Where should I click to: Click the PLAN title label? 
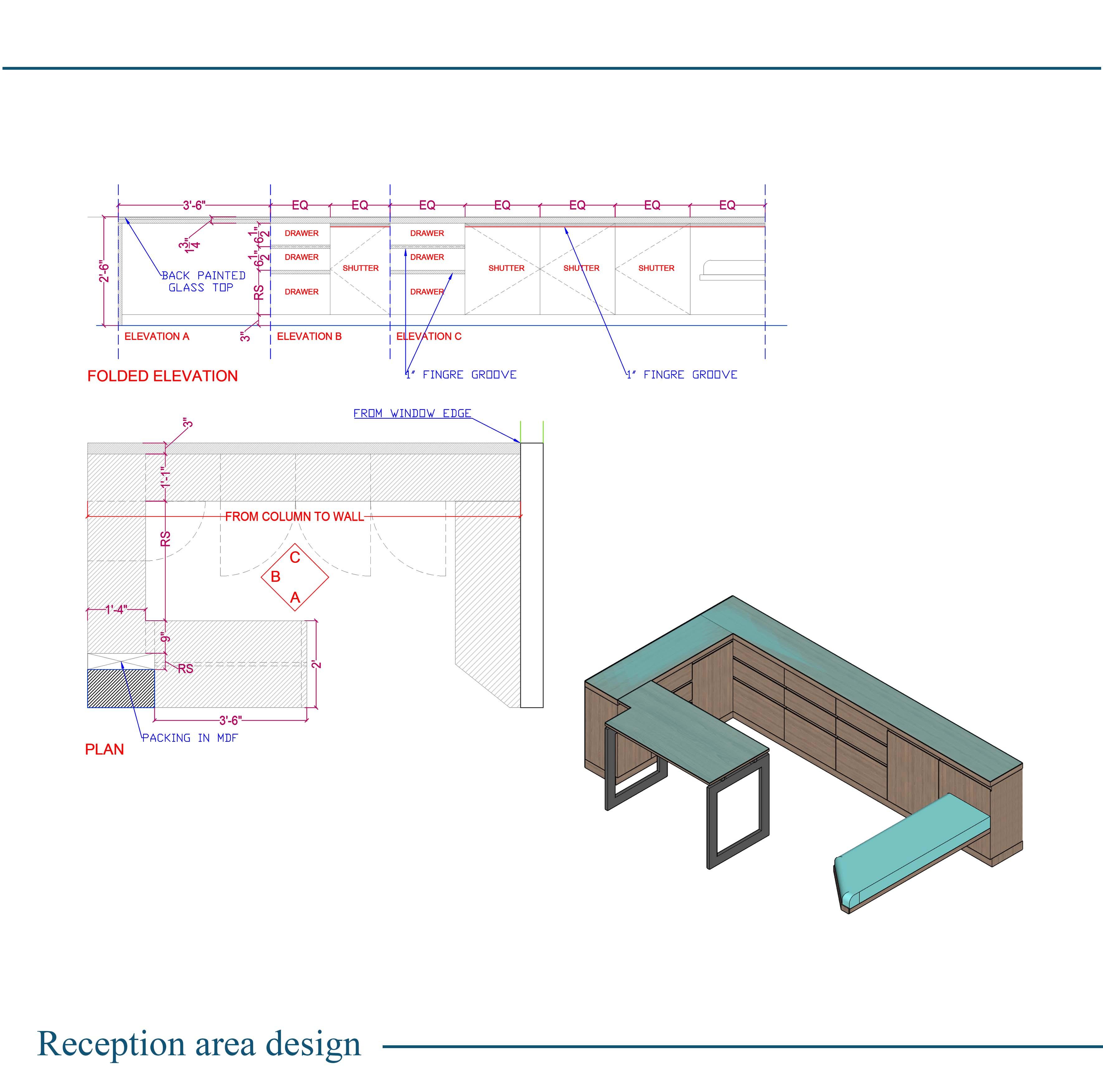105,750
